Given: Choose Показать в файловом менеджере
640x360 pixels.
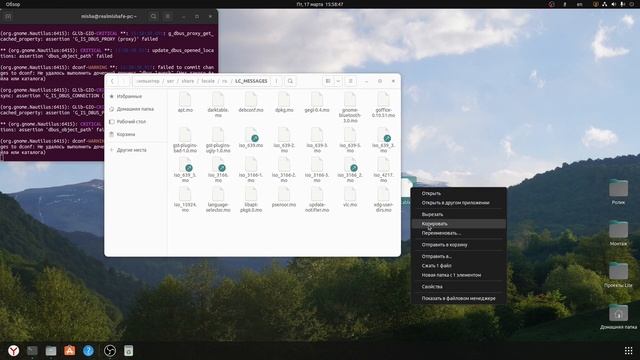Looking at the screenshot, I should 458,298.
